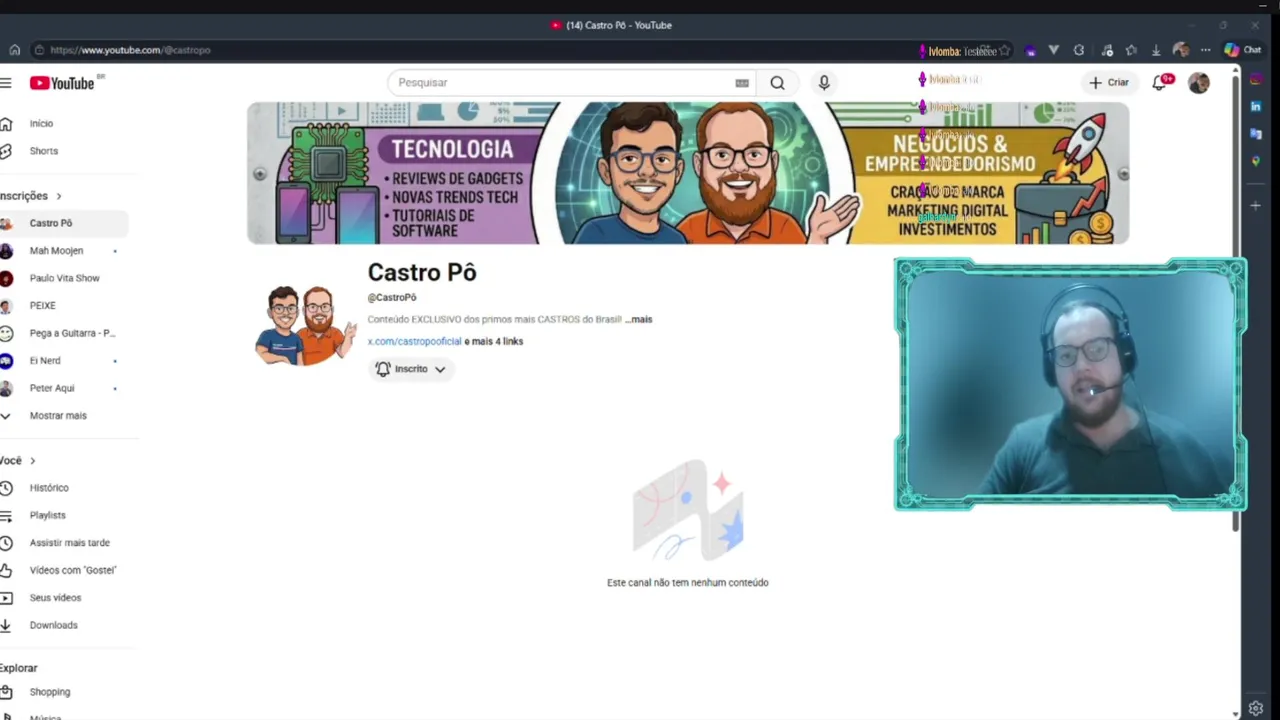Open Vídeos com 'Gostei'

72,570
